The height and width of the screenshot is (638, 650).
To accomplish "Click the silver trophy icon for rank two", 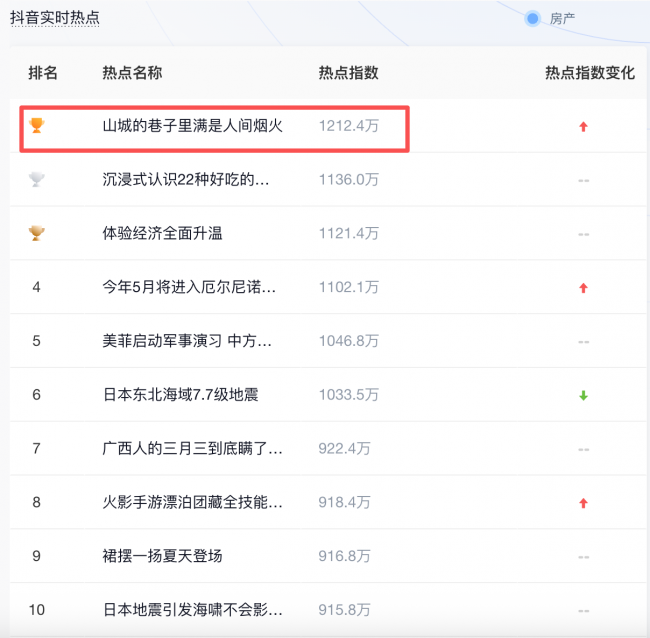I will pos(37,179).
